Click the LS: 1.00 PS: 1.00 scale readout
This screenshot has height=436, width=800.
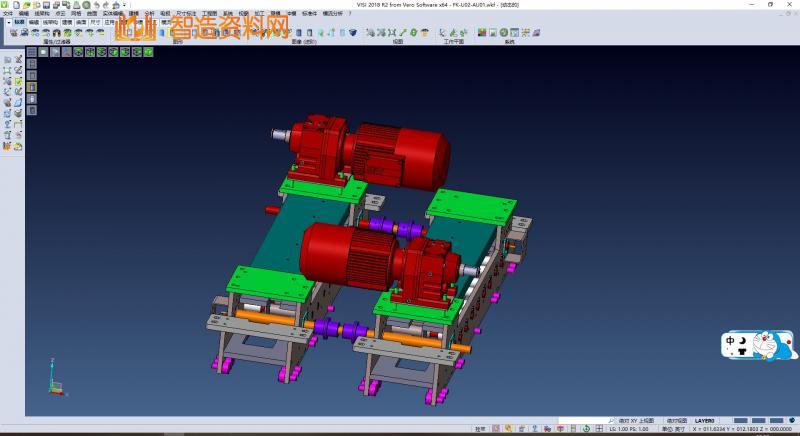coord(628,429)
